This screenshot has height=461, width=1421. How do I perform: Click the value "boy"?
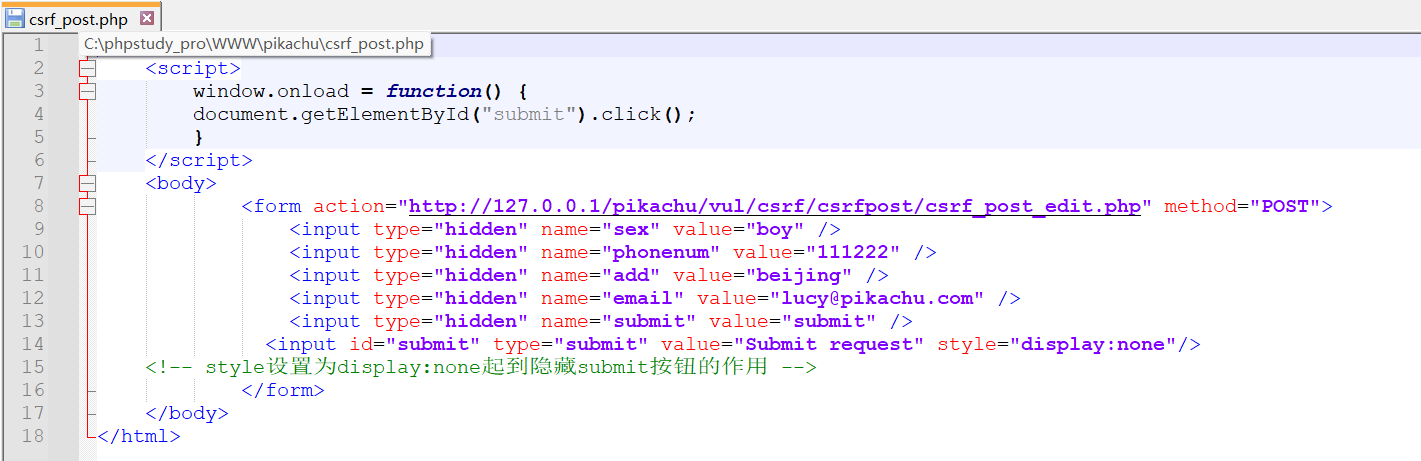775,229
